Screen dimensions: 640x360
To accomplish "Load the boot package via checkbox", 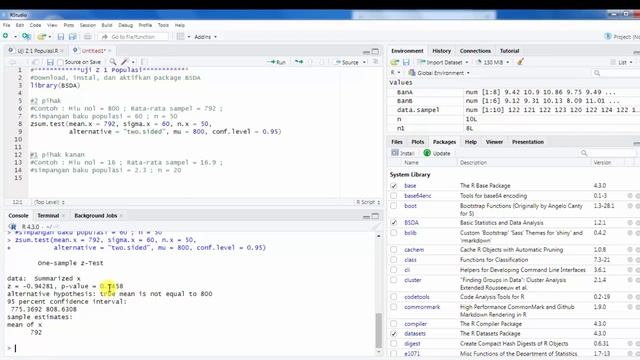I will coord(393,206).
